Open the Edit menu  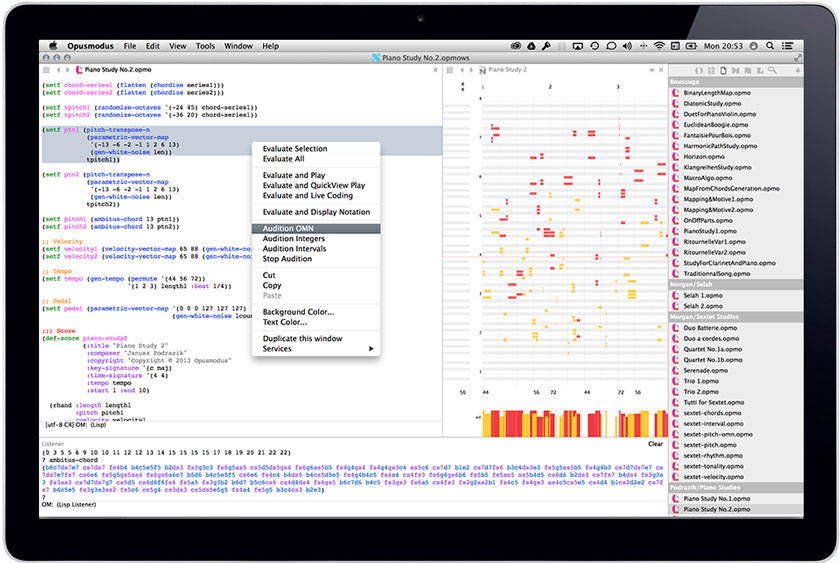coord(153,46)
